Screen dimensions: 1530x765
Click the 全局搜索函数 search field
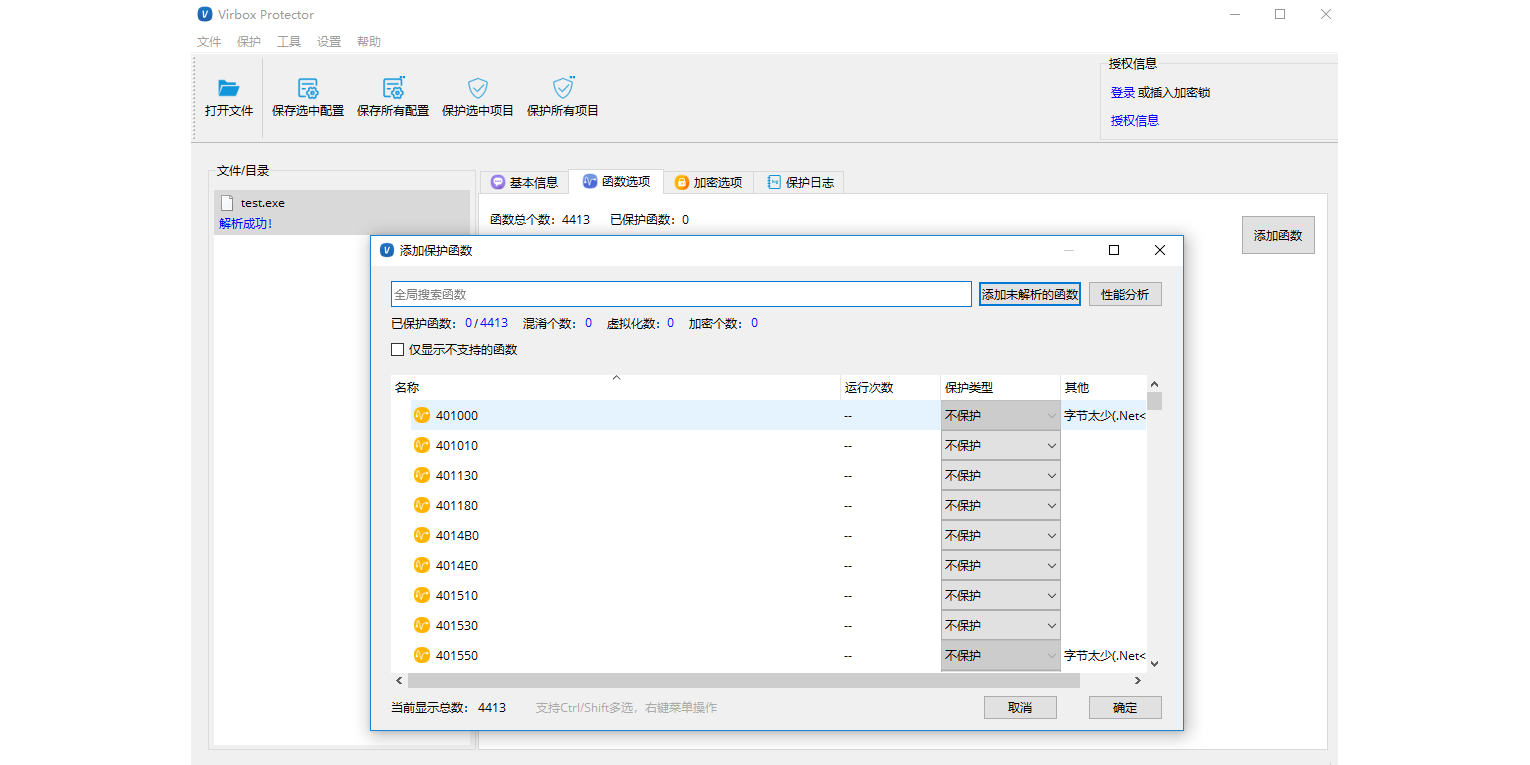coord(681,293)
